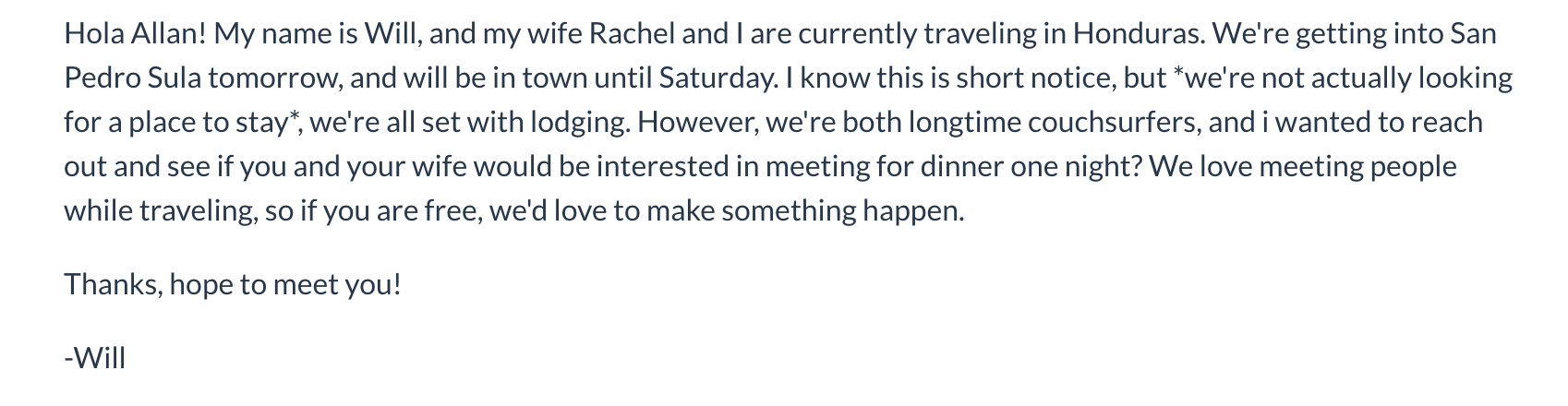Click the phrase "something happen"
Screen dimensions: 1568x406
point(842,211)
